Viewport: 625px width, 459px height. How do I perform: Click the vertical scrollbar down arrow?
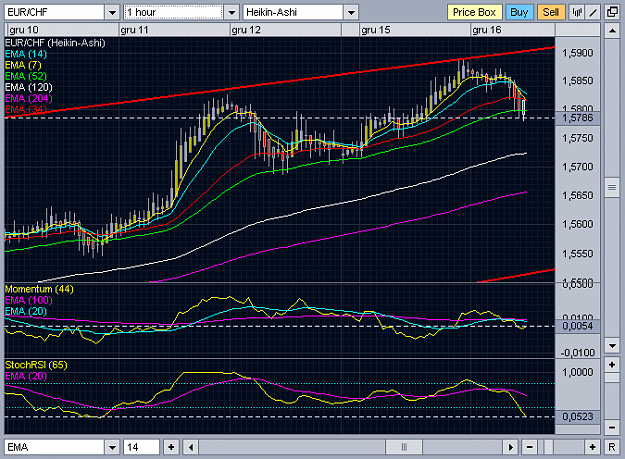coord(612,345)
